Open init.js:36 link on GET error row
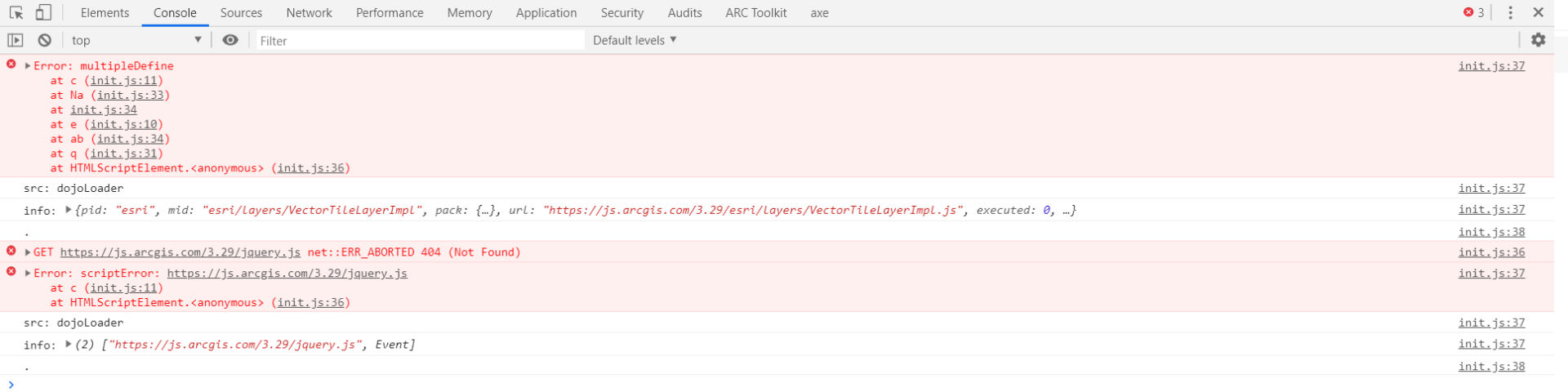Screen dimensions: 1568x392 [1491, 252]
